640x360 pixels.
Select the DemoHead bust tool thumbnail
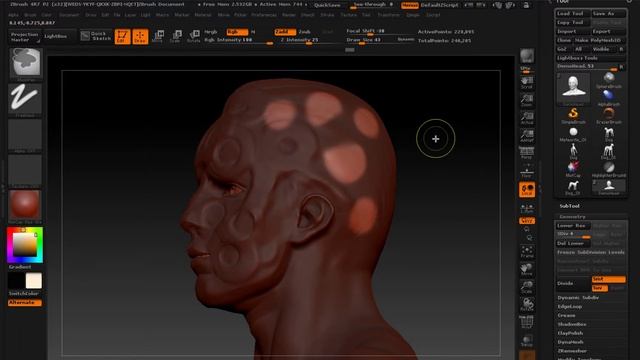pyautogui.click(x=573, y=88)
